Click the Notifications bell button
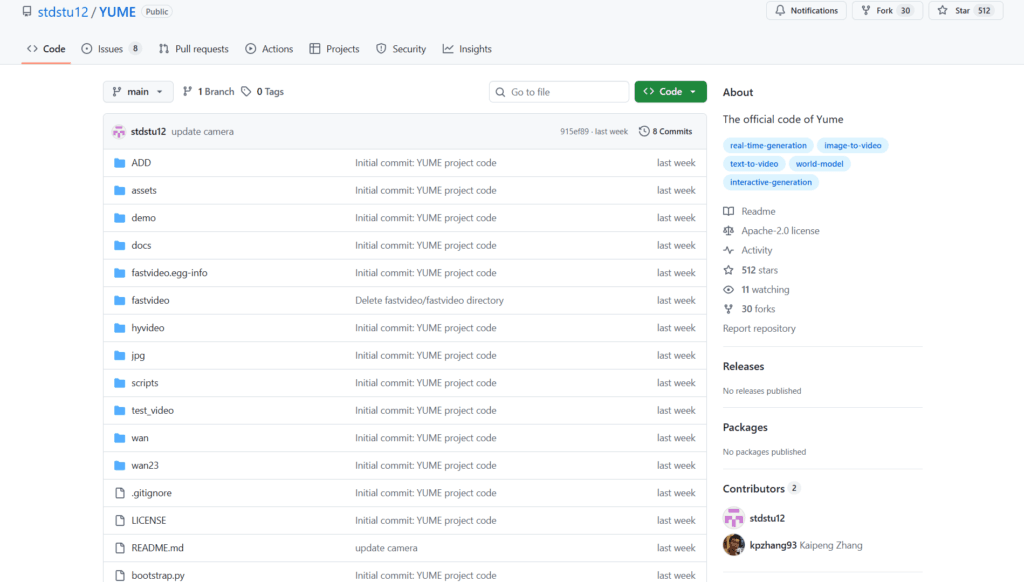Image resolution: width=1024 pixels, height=582 pixels. tap(806, 11)
